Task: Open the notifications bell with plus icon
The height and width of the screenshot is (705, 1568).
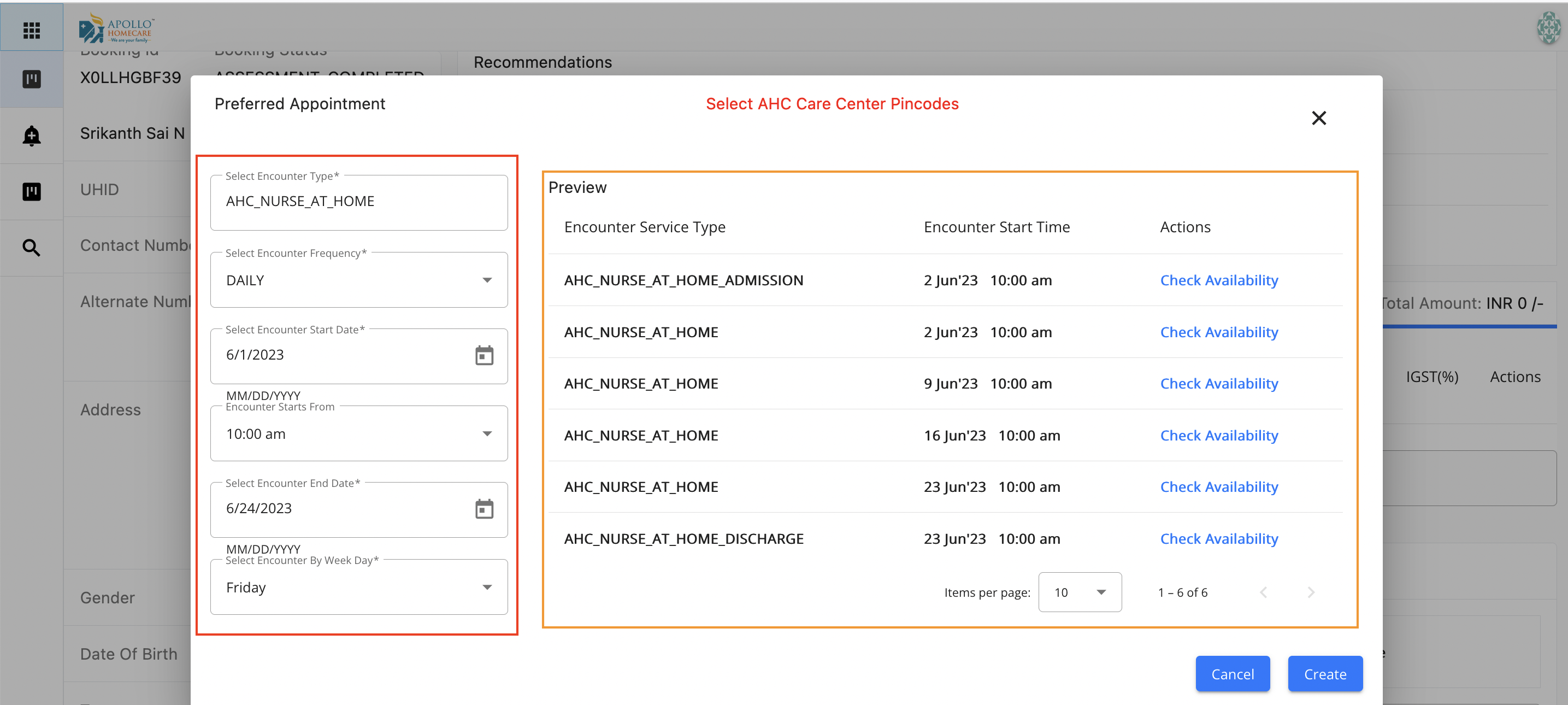Action: [x=31, y=135]
